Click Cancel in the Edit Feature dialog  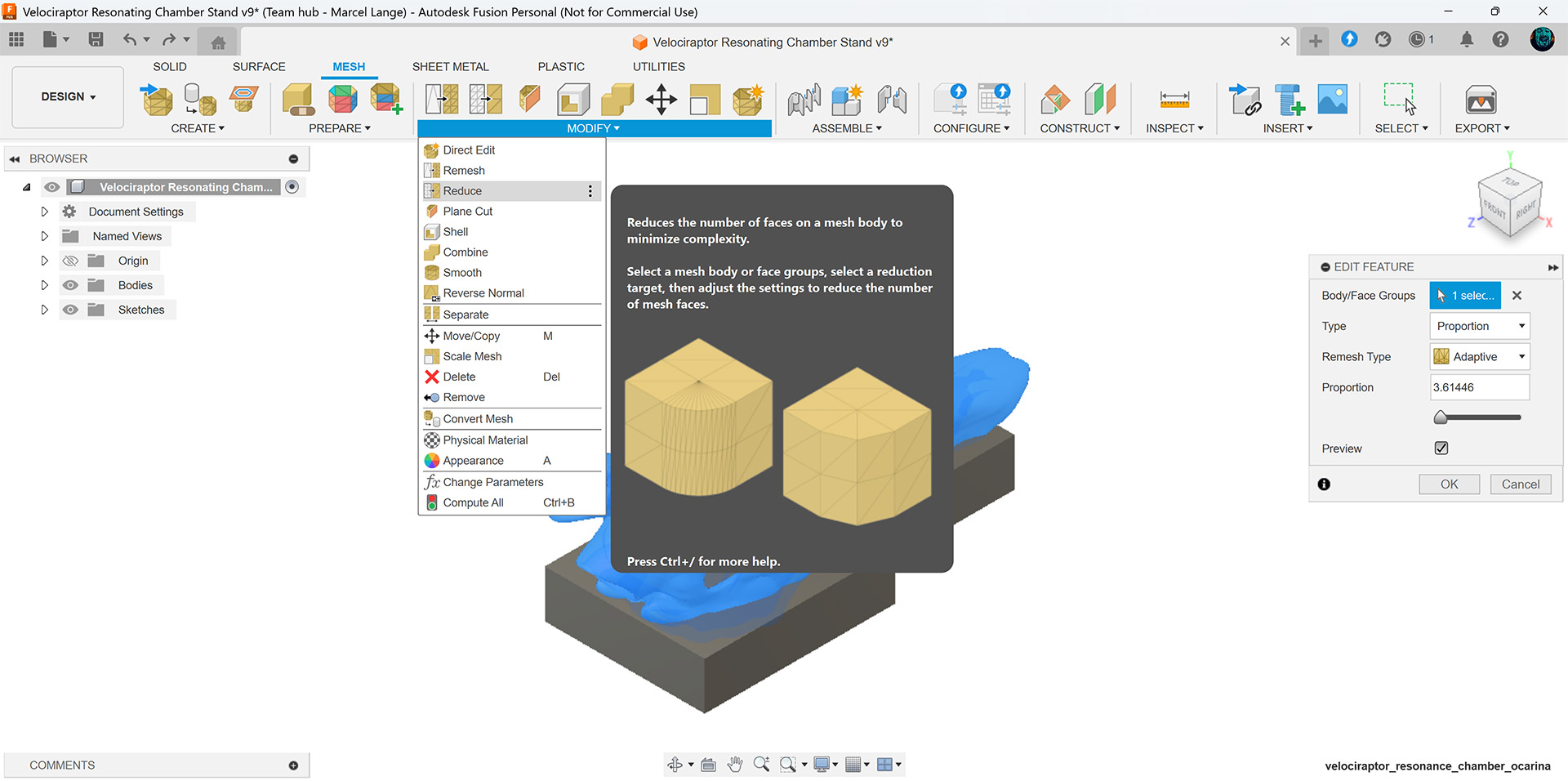point(1520,484)
